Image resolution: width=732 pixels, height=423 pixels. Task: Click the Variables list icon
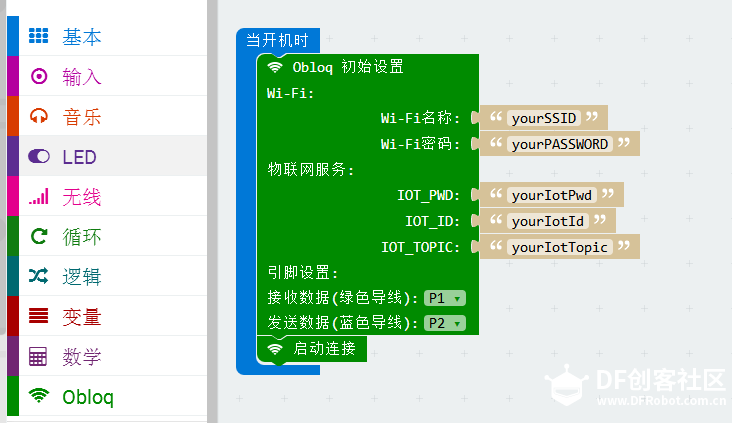39,317
